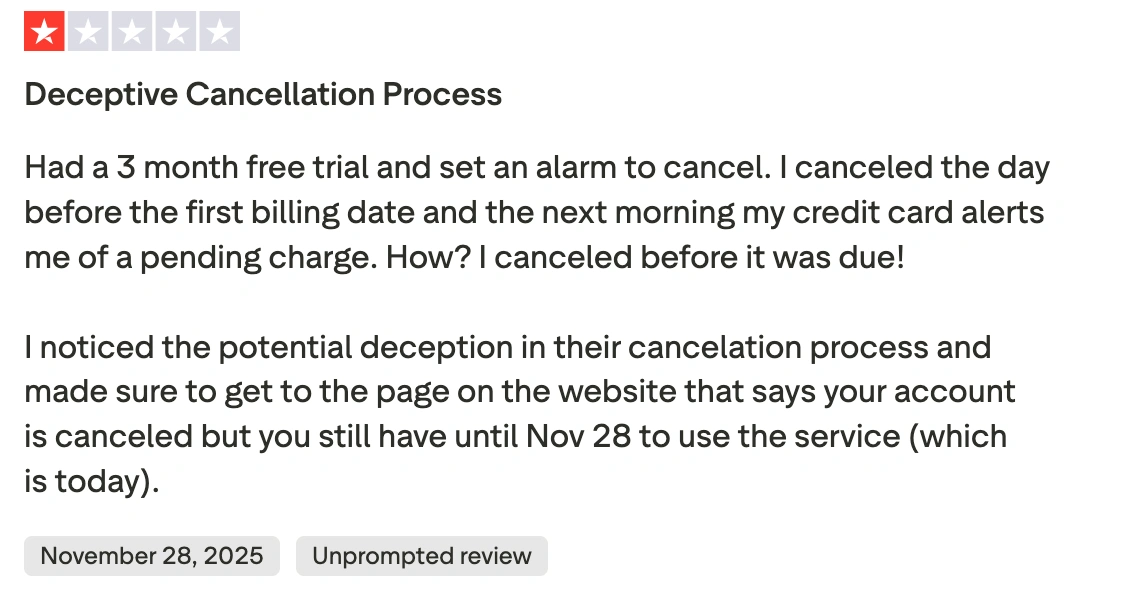Select the second star in the rating
The width and height of the screenshot is (1121, 616).
pos(89,31)
